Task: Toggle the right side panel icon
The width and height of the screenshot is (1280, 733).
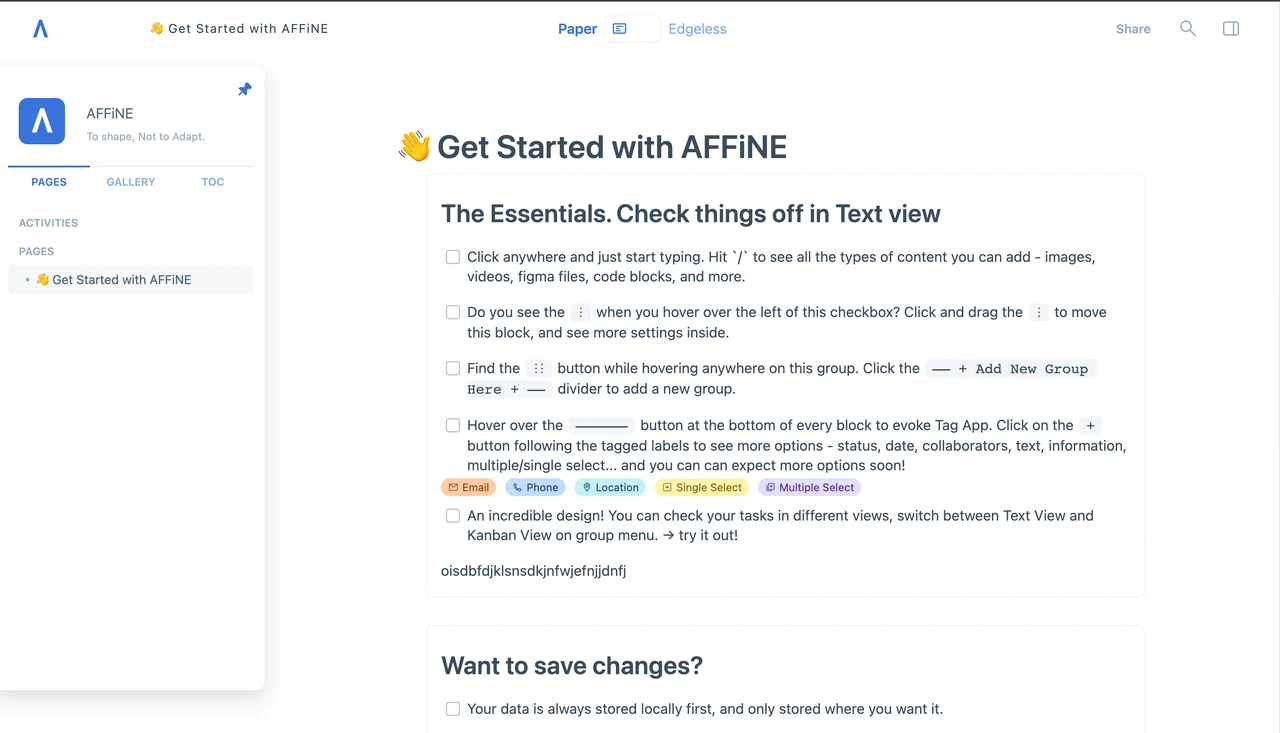Action: pos(1231,29)
